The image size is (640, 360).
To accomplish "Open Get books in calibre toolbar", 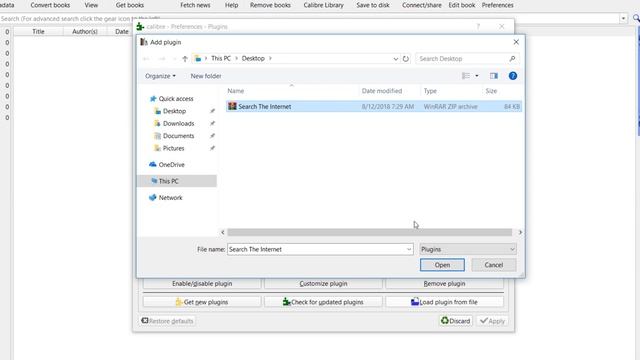I will [x=130, y=5].
